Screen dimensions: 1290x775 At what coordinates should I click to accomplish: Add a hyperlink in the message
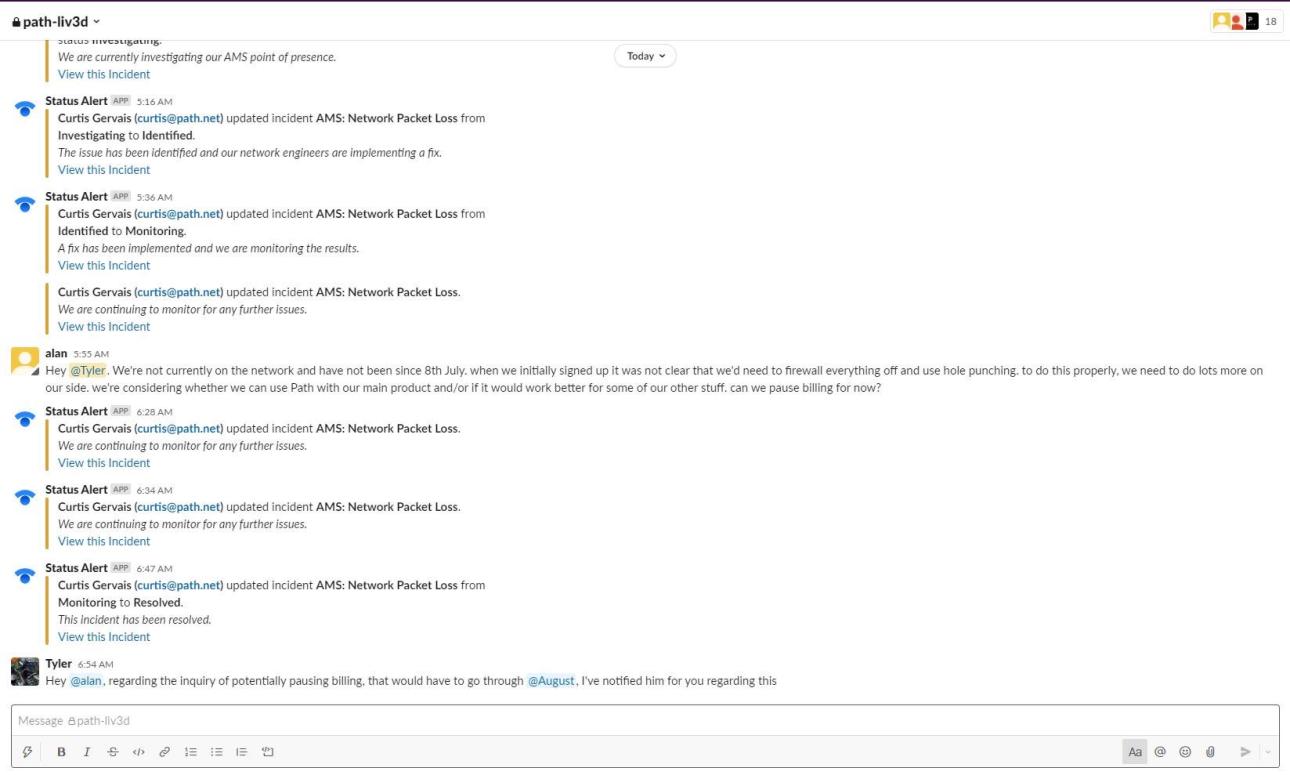click(165, 752)
